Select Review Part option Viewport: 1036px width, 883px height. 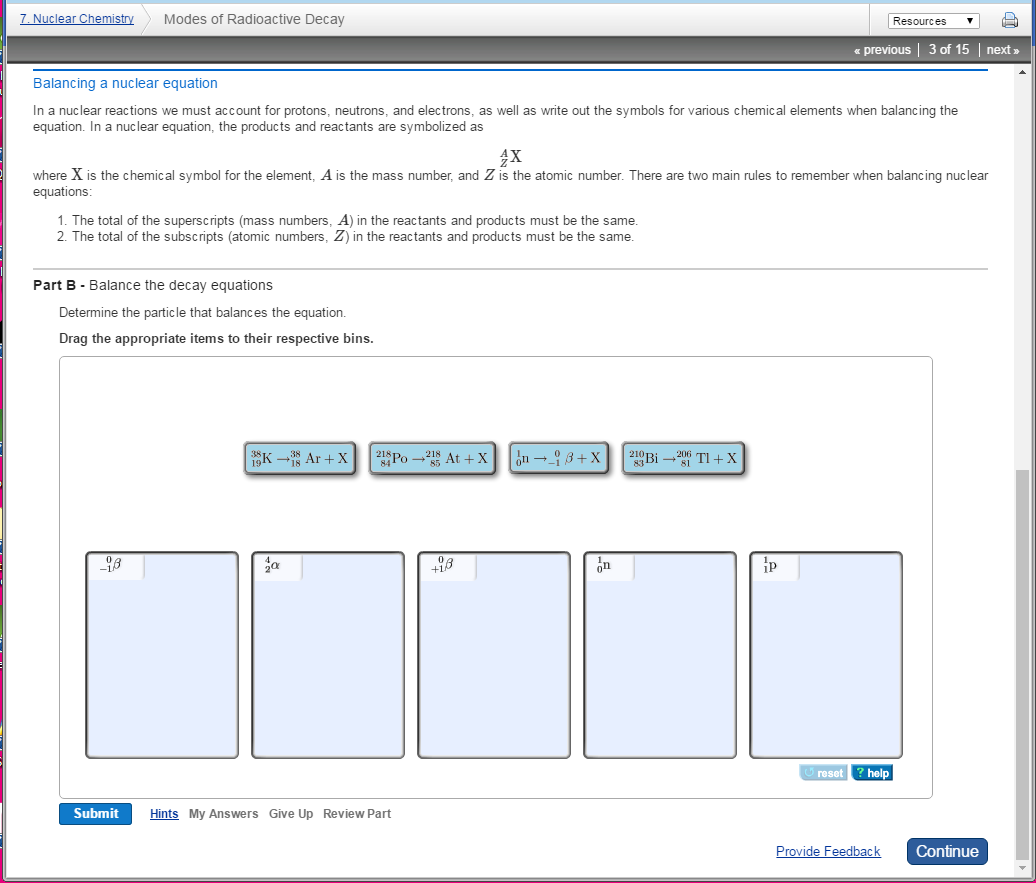[x=357, y=814]
